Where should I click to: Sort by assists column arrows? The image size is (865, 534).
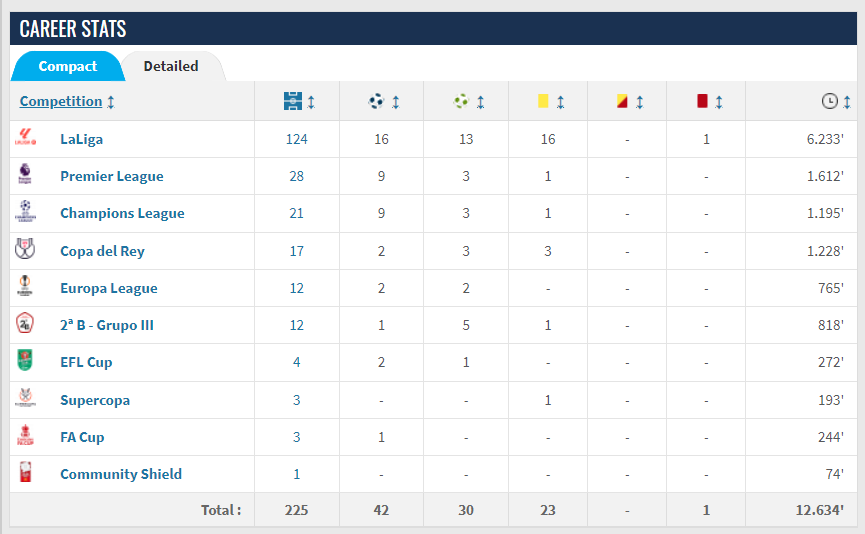click(x=480, y=102)
